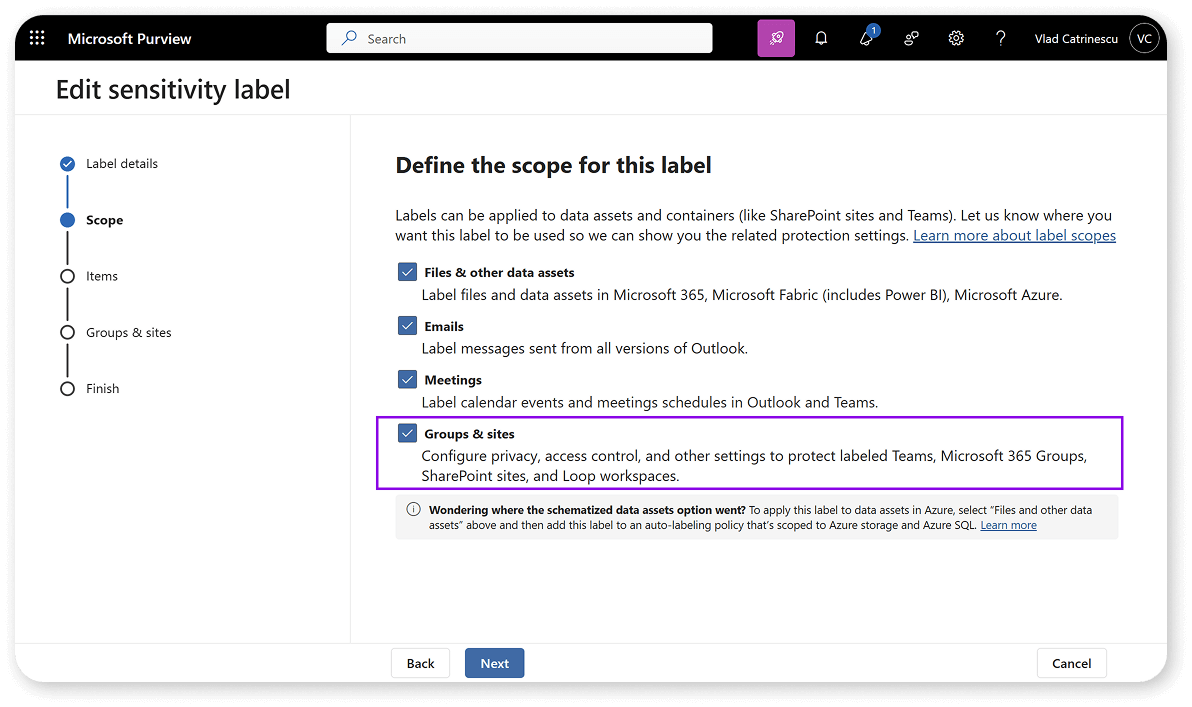The width and height of the screenshot is (1192, 707).
Task: Toggle the Meetings checkbox
Action: pos(407,379)
